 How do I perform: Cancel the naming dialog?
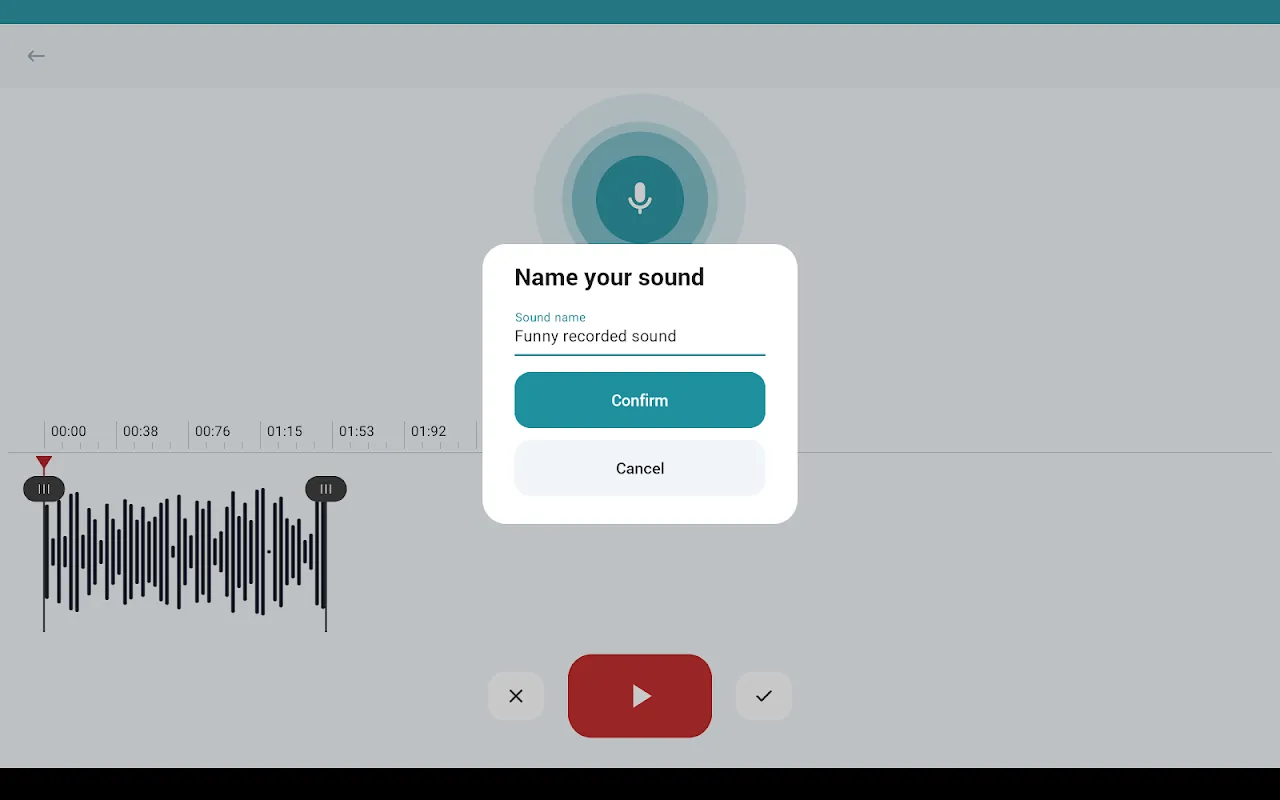tap(640, 468)
